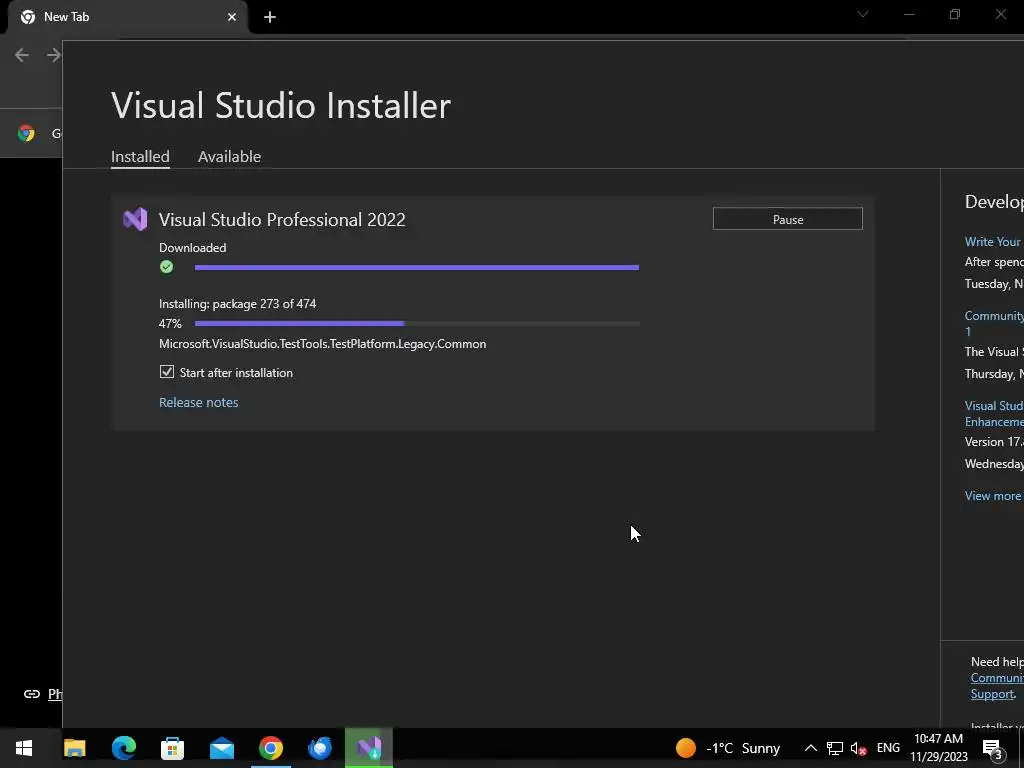Switch to the Available tab
Viewport: 1024px width, 768px height.
(229, 157)
